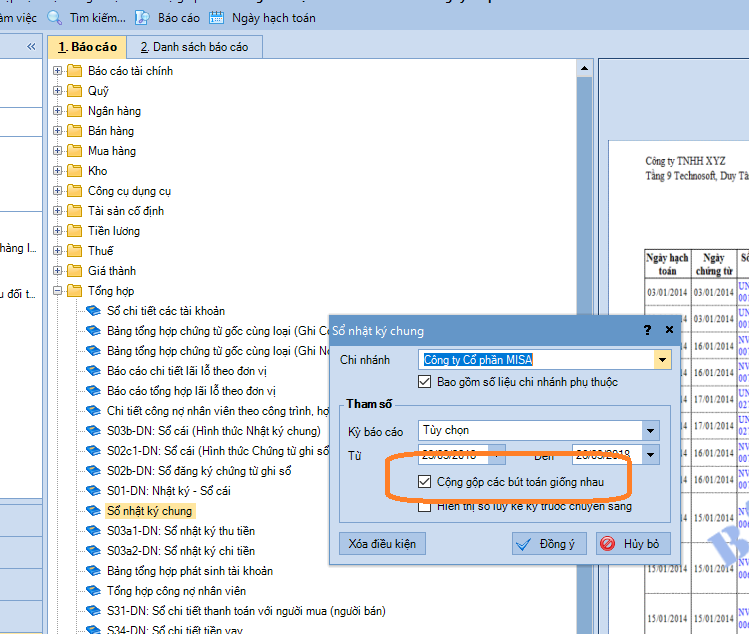
Task: Click the Đồng ý button
Action: pos(548,544)
